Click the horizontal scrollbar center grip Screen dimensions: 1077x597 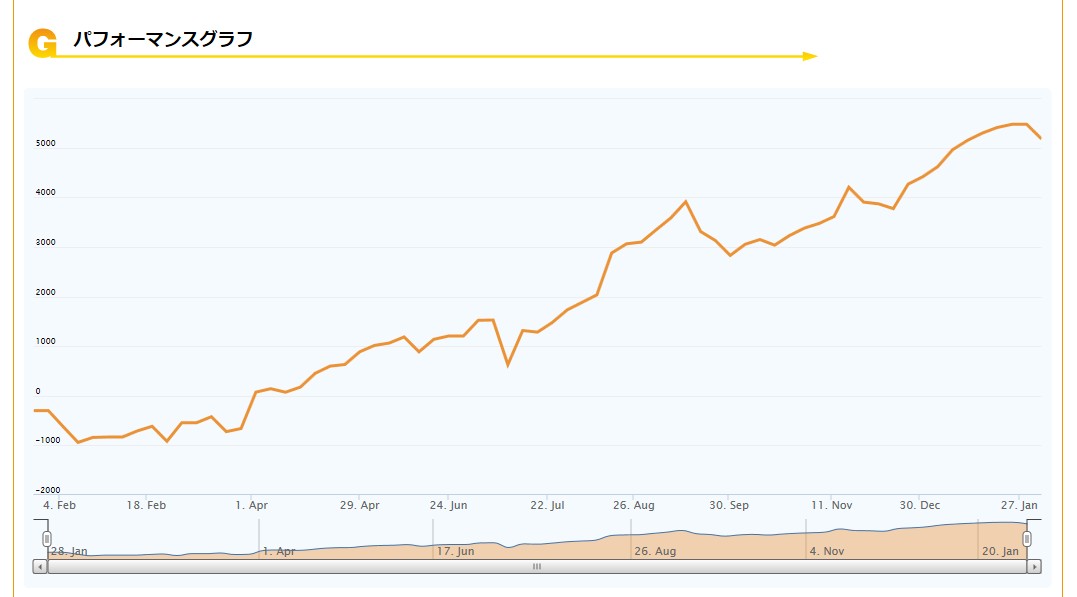pos(536,566)
